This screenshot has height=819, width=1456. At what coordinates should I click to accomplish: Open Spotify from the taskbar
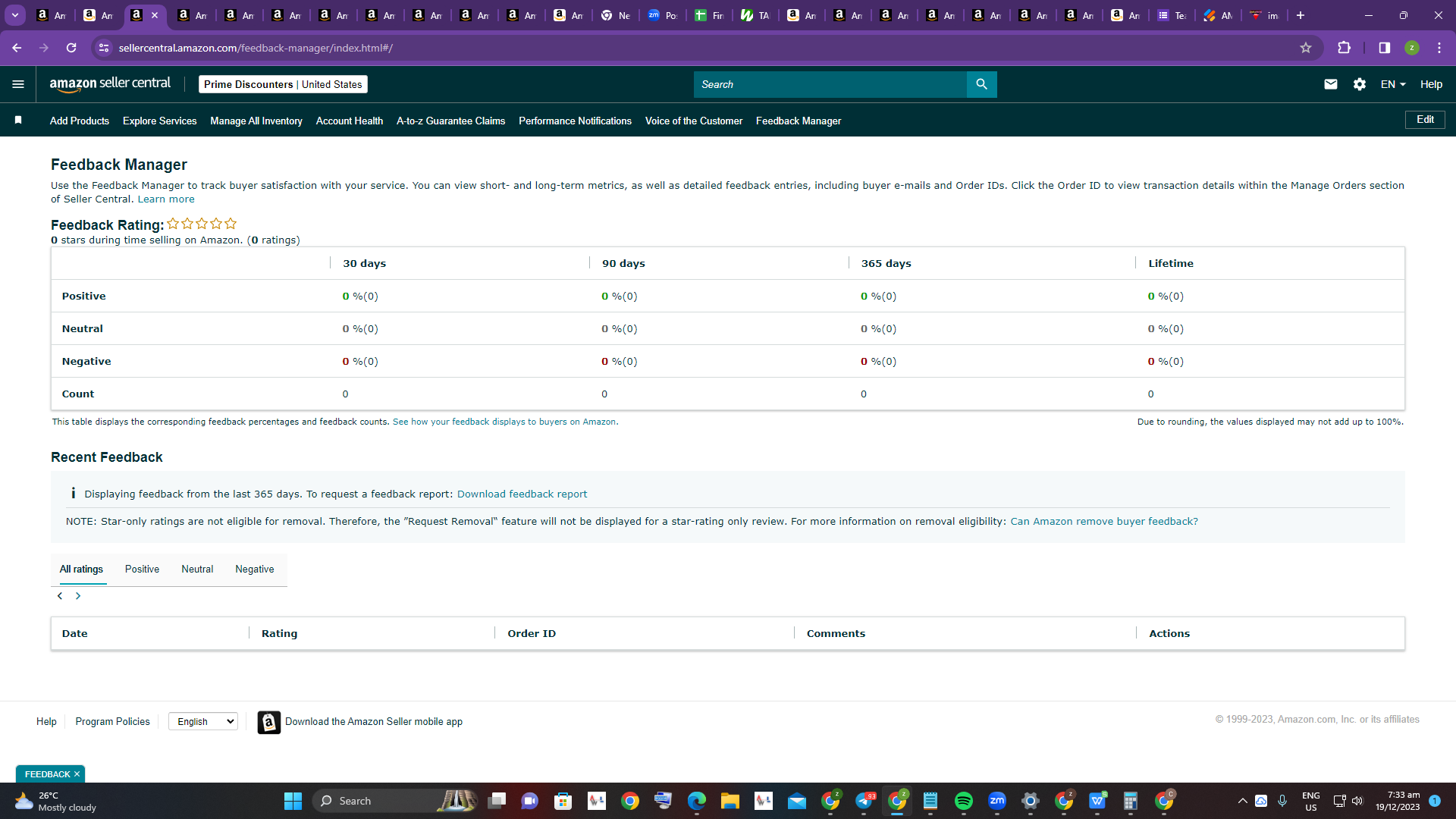click(964, 801)
